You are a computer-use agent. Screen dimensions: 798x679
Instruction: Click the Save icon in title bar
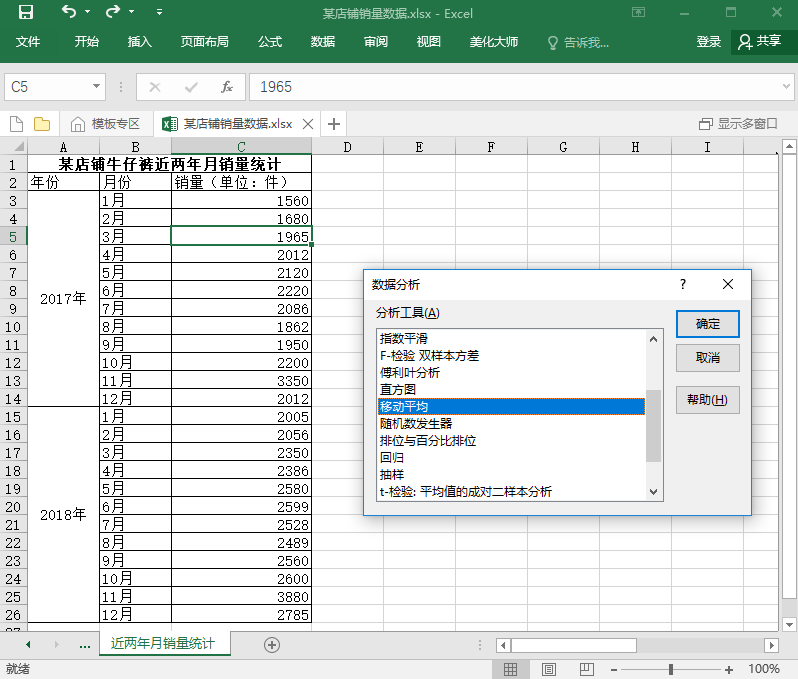tap(26, 13)
